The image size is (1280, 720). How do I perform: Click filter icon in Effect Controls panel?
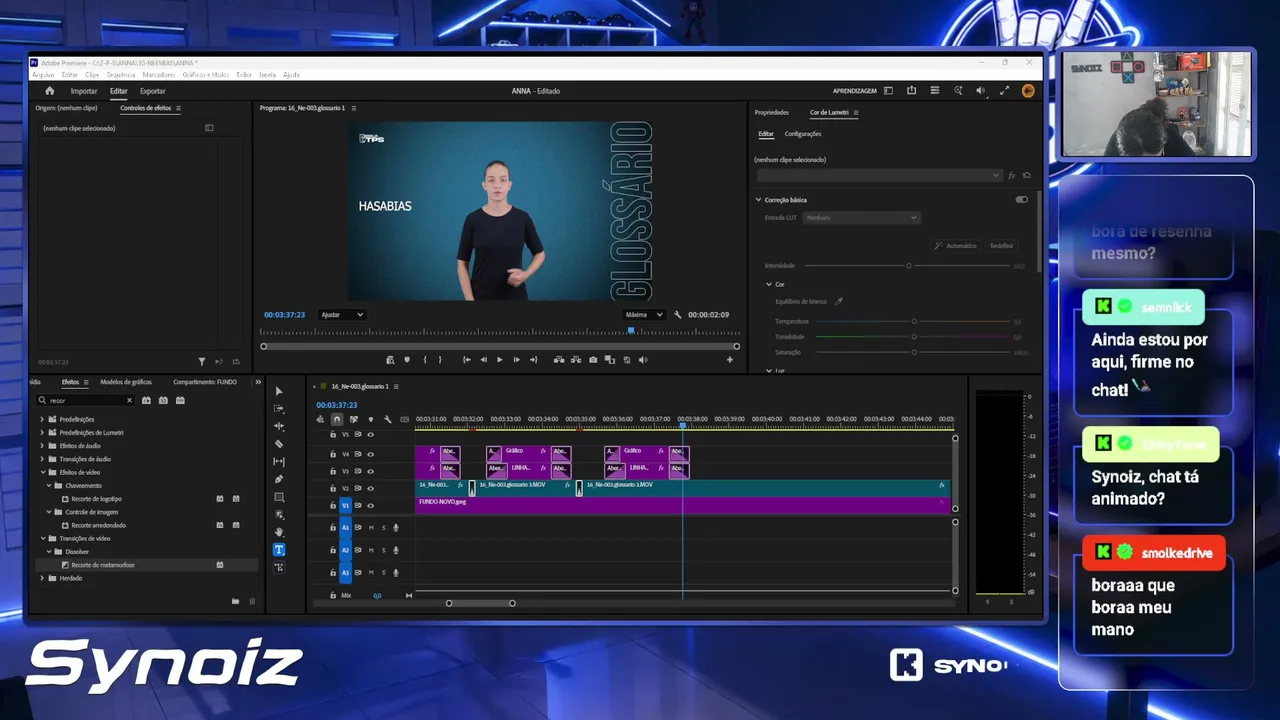click(202, 362)
